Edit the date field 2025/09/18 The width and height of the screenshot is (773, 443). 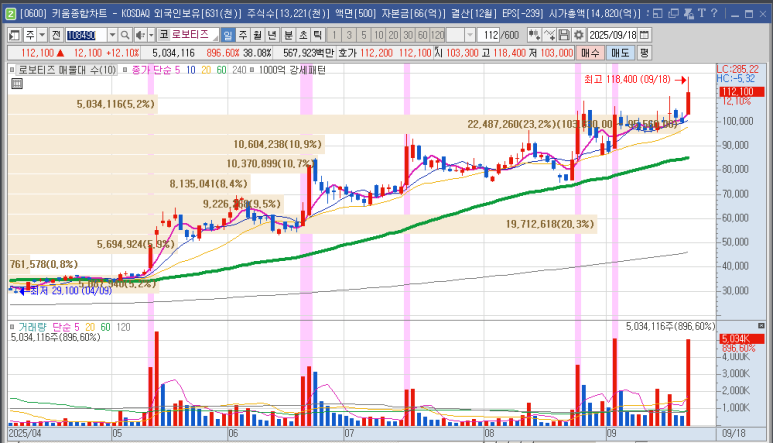pos(613,35)
